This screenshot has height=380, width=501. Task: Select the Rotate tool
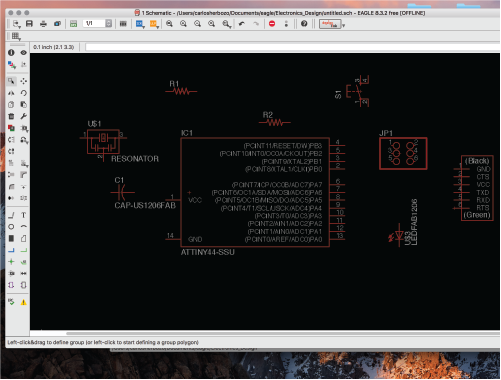23,93
